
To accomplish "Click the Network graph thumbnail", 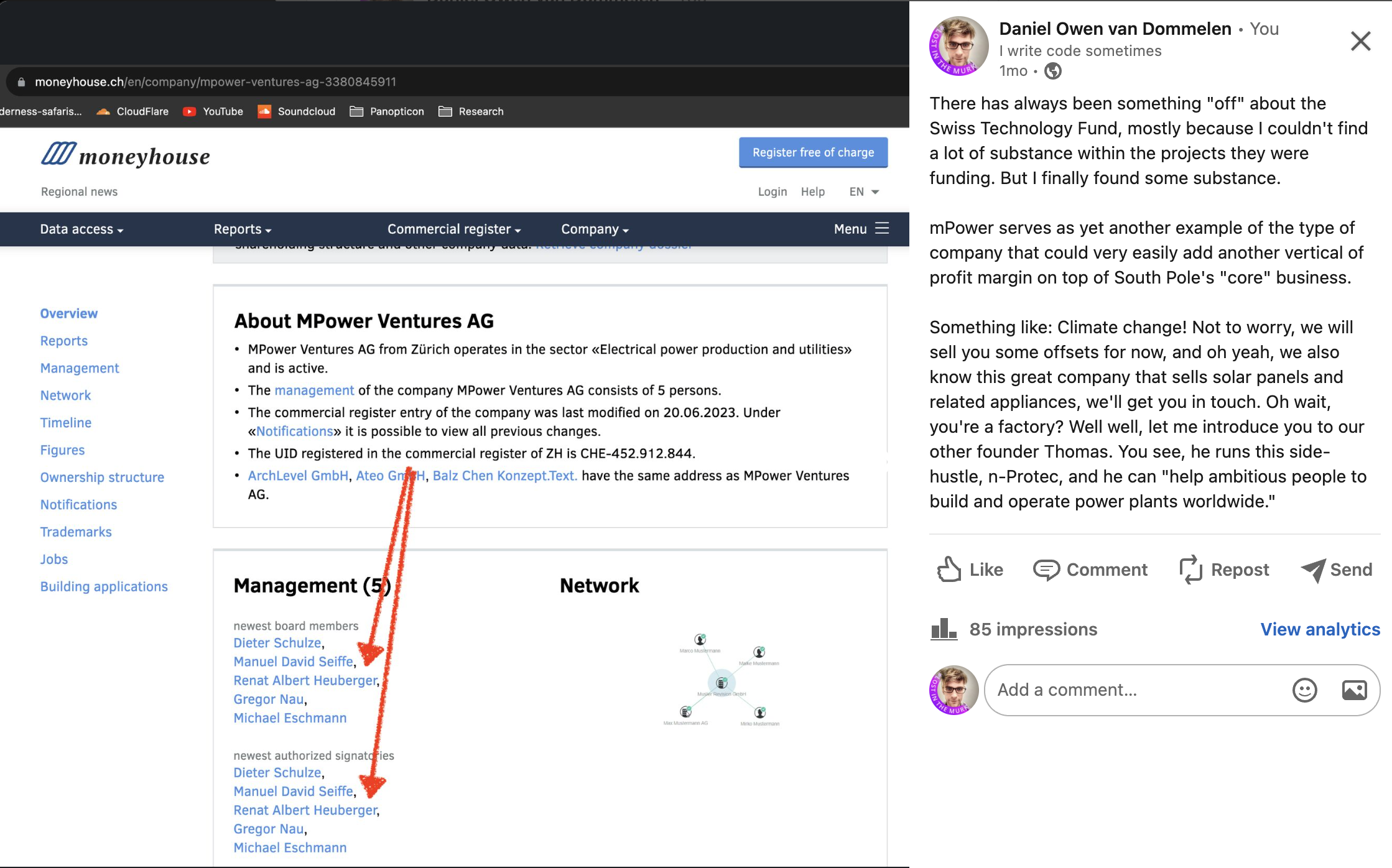I will (722, 681).
